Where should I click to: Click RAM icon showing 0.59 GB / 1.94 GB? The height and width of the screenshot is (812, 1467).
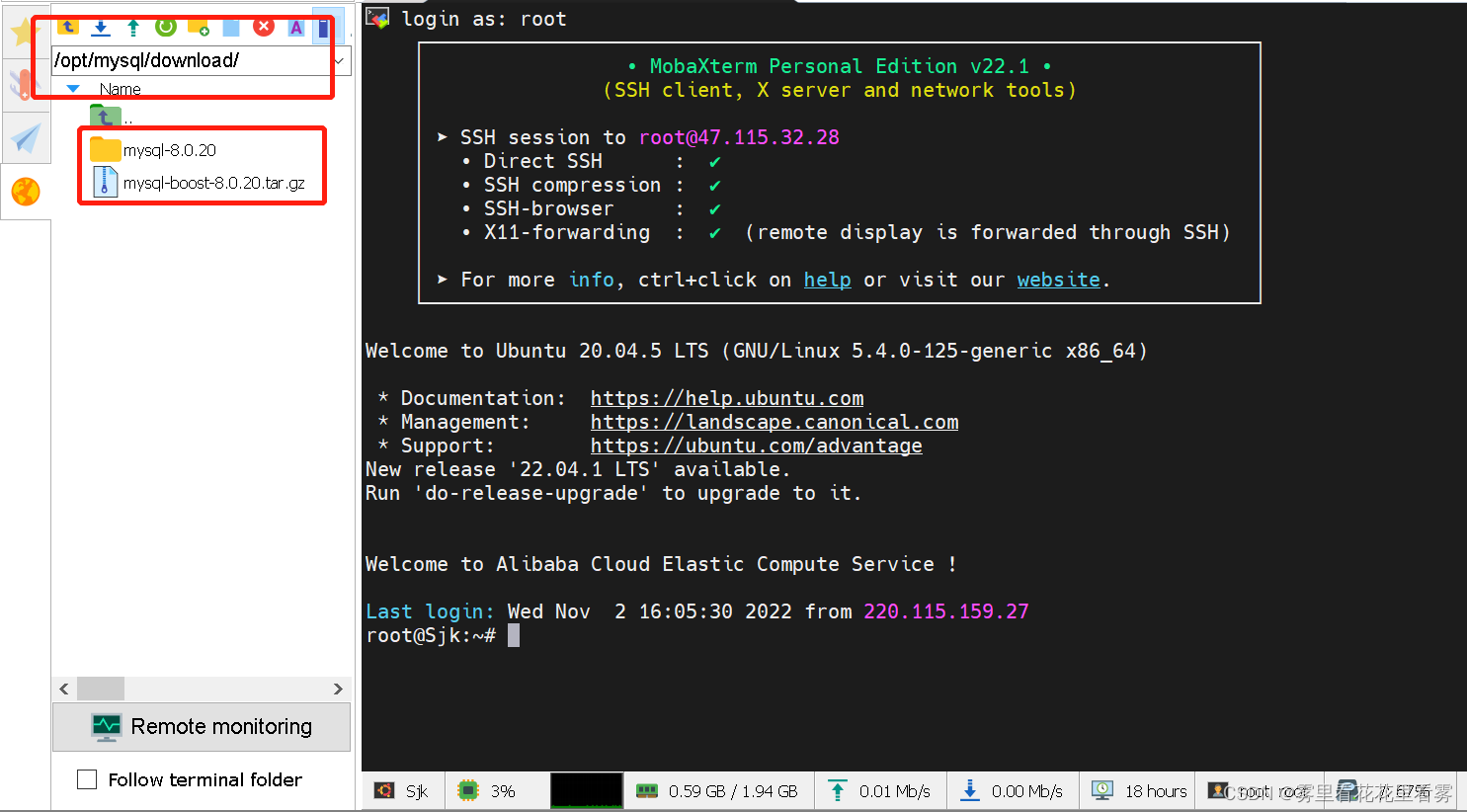tap(647, 791)
